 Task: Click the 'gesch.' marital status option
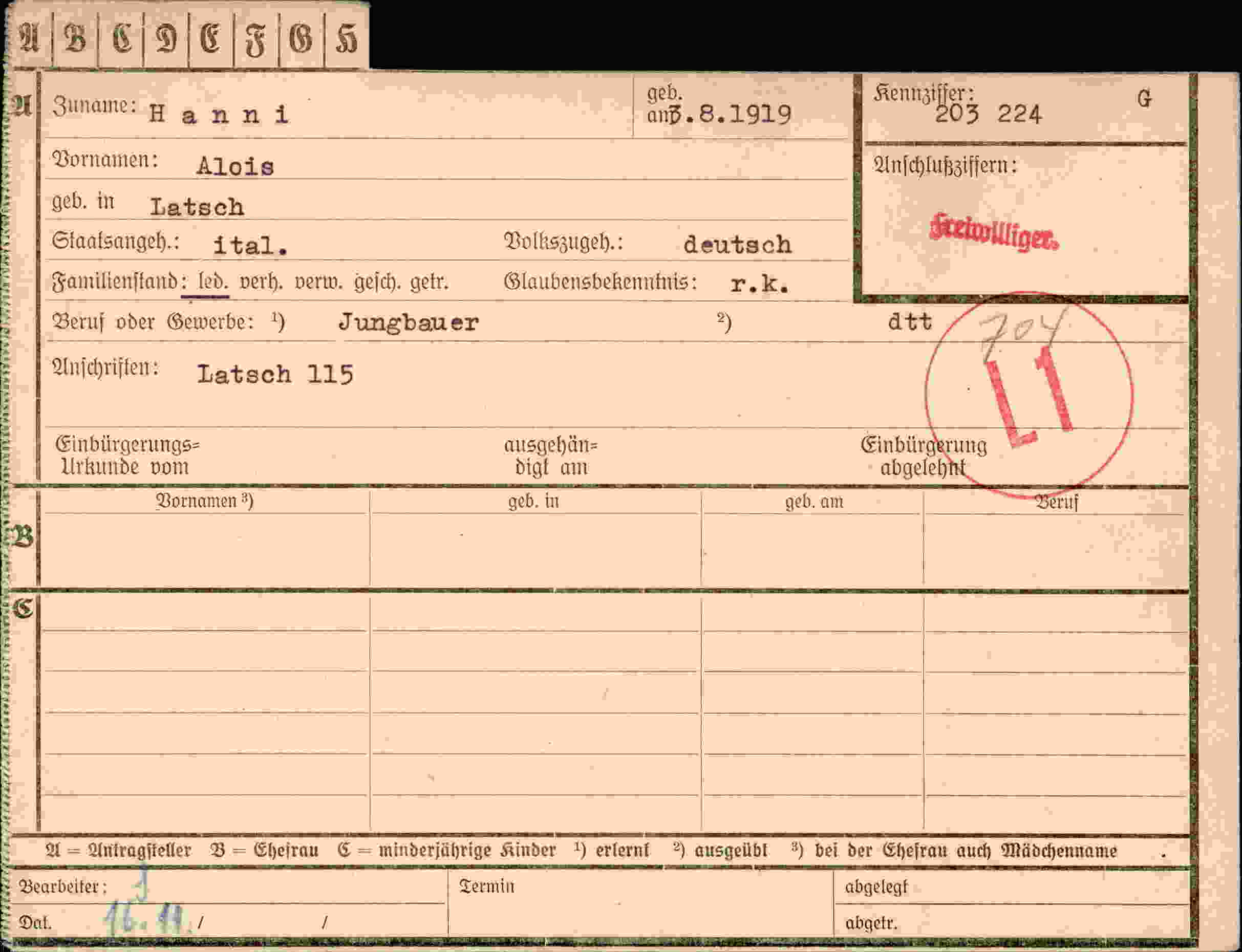[x=377, y=282]
